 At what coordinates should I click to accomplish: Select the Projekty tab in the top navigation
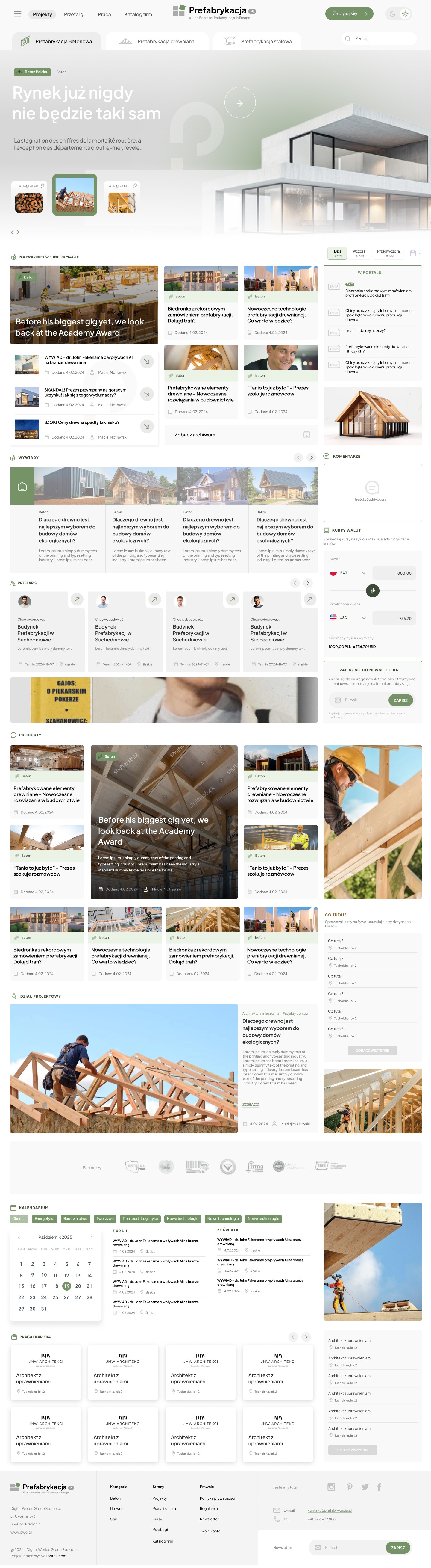43,14
